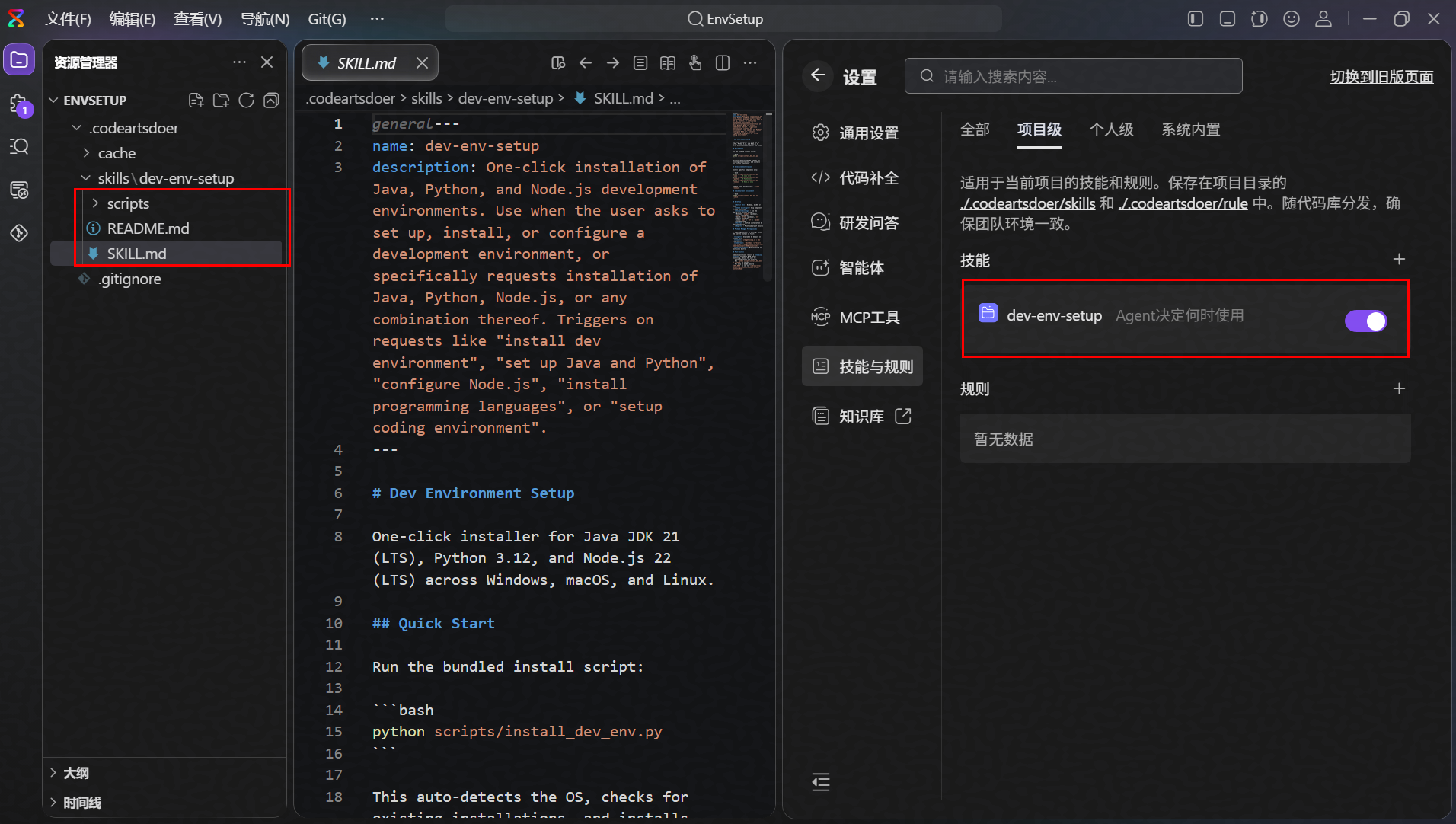
Task: Open the 查看(V) menu
Action: [x=197, y=19]
